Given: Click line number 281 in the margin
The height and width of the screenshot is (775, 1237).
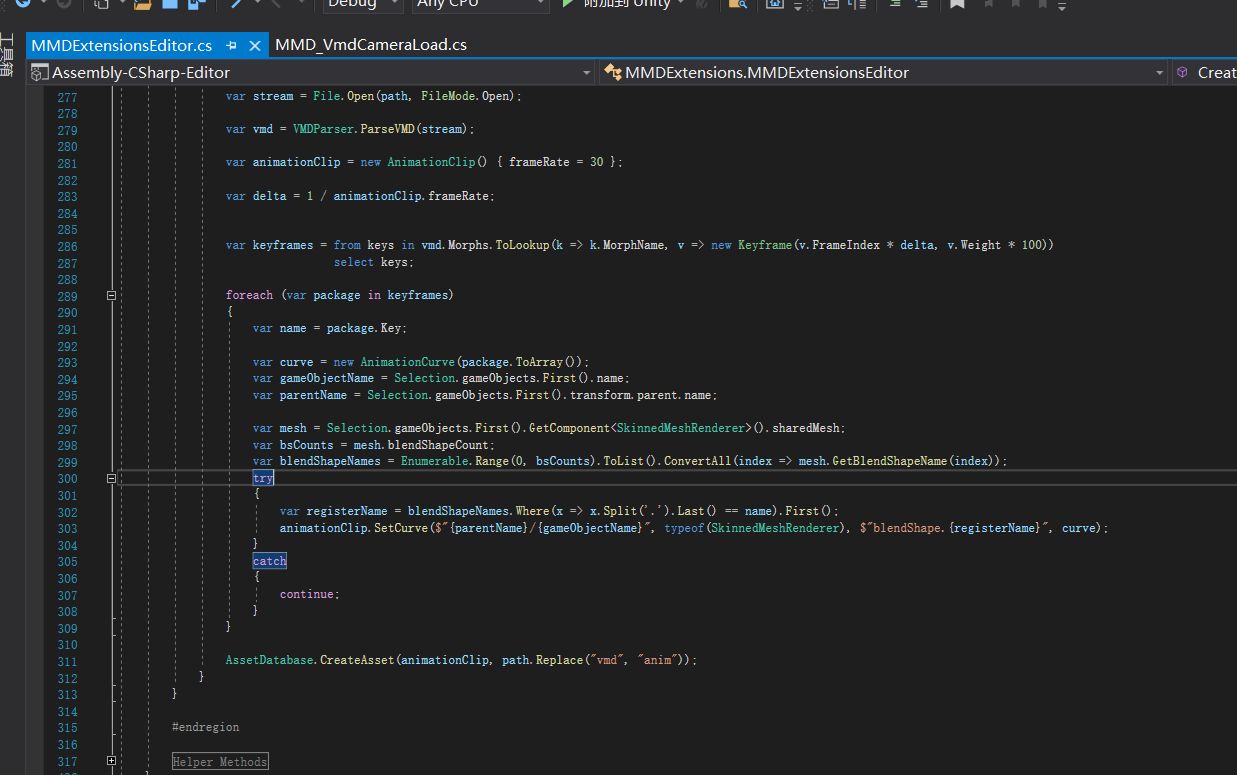Looking at the screenshot, I should 67,163.
